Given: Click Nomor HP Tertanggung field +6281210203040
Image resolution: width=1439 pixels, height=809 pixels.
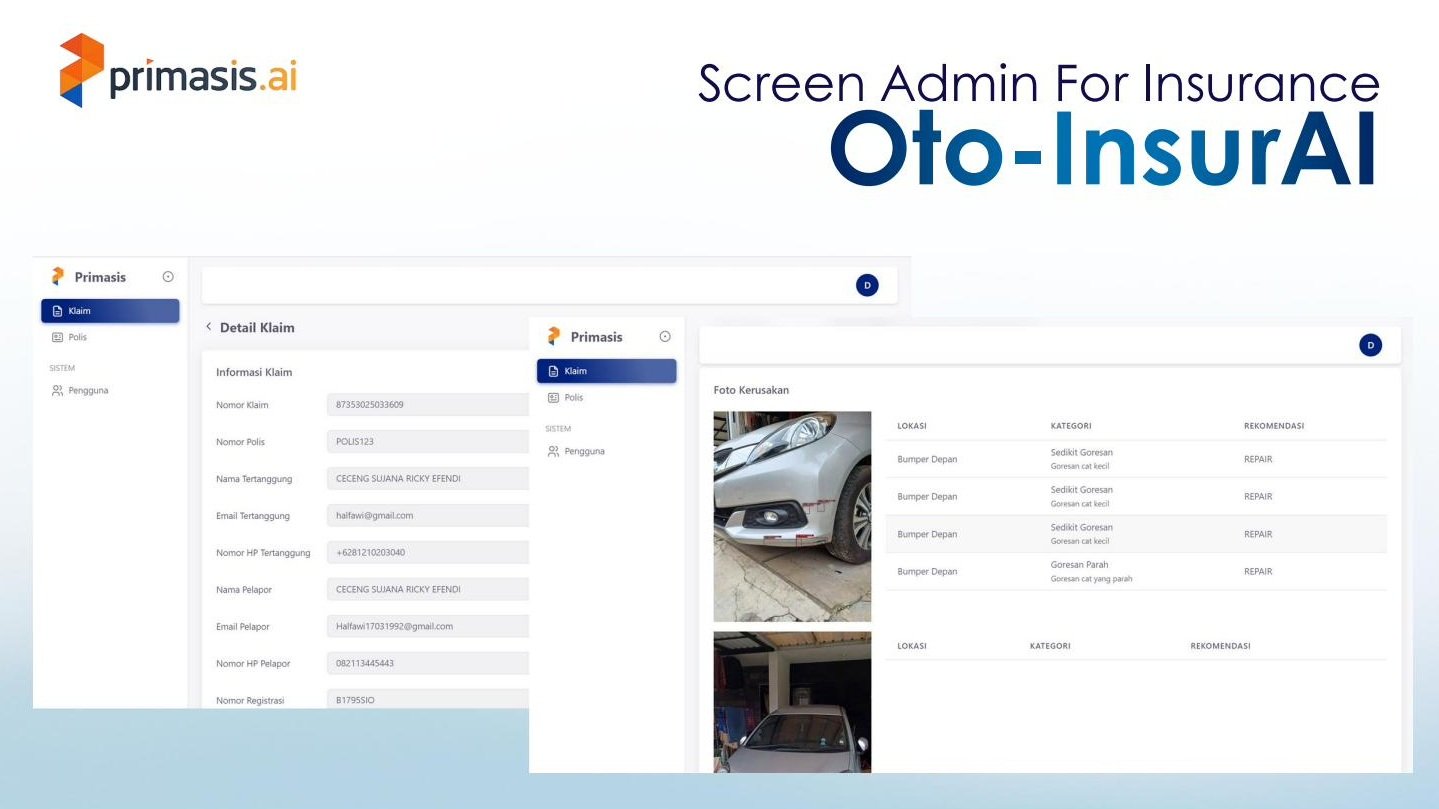Looking at the screenshot, I should (x=428, y=553).
